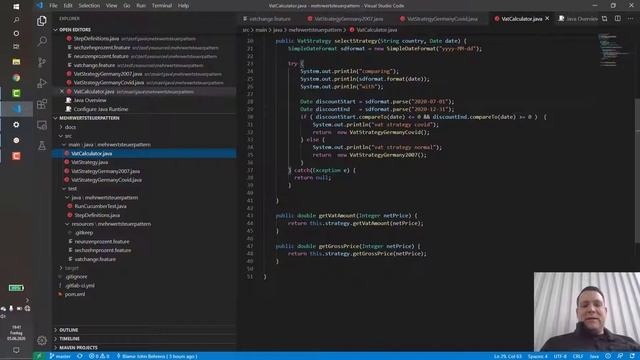Open the Terminal menu
This screenshot has height=360, width=640.
coord(162,6)
